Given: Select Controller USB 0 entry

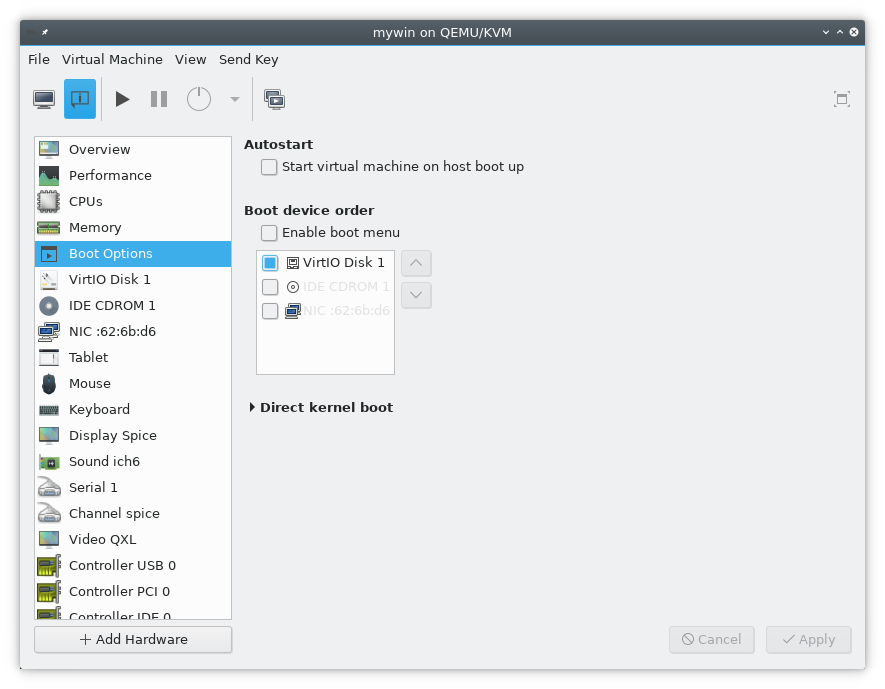Looking at the screenshot, I should pyautogui.click(x=133, y=565).
